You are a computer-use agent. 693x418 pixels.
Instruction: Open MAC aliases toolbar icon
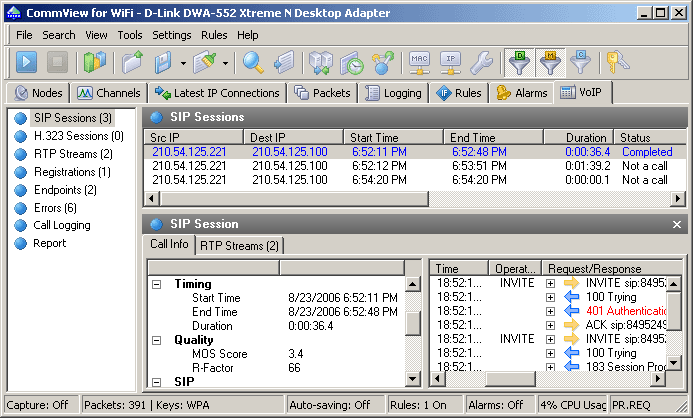(x=419, y=62)
